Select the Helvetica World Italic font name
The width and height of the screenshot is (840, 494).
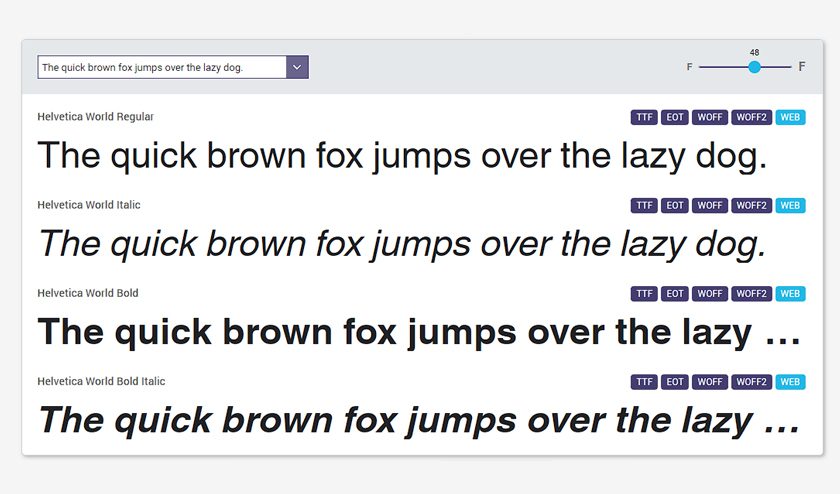click(89, 205)
